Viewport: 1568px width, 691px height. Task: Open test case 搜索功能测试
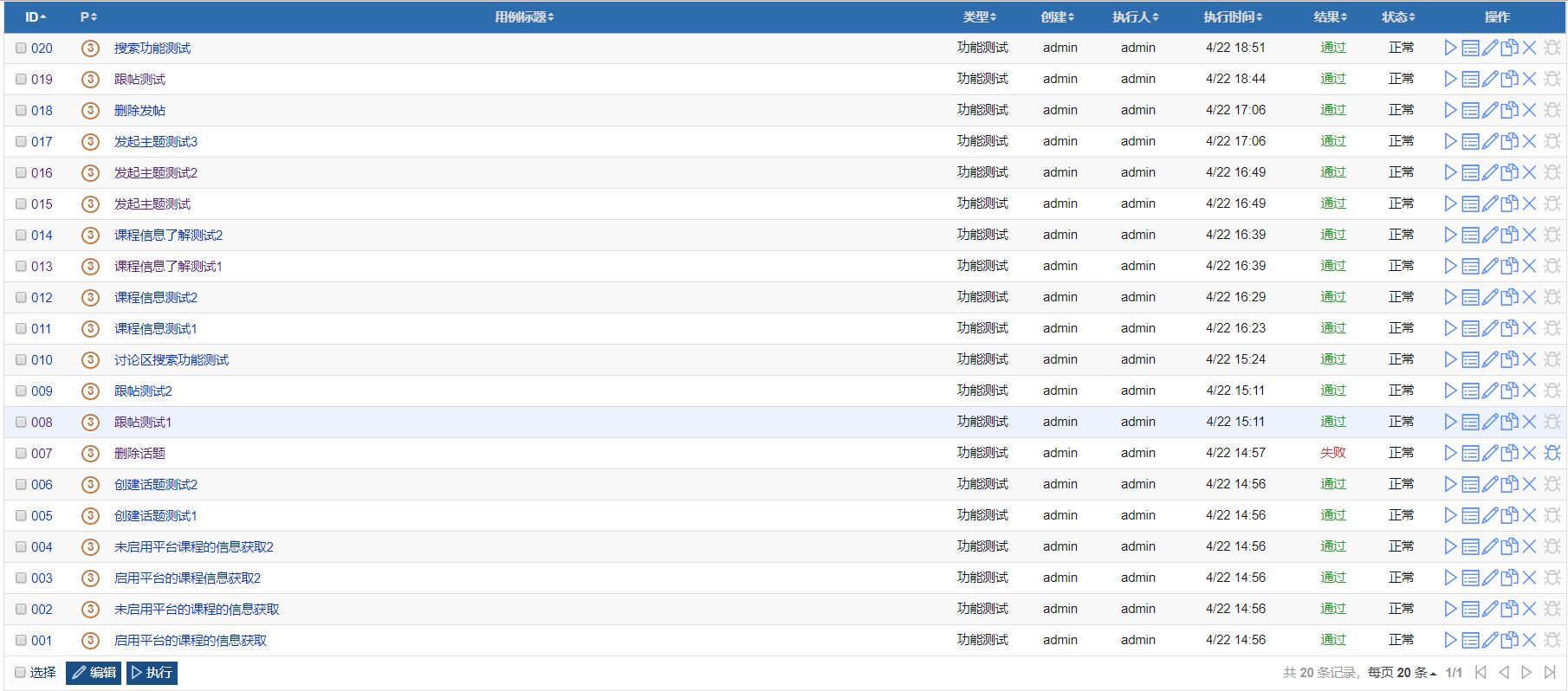pyautogui.click(x=152, y=48)
